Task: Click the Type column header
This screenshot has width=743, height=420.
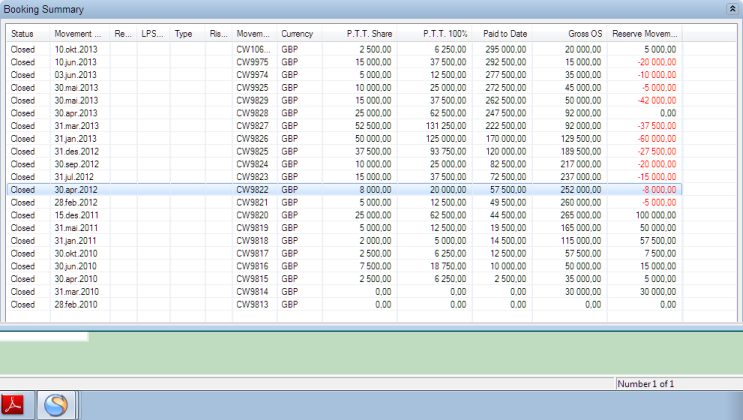Action: (183, 33)
